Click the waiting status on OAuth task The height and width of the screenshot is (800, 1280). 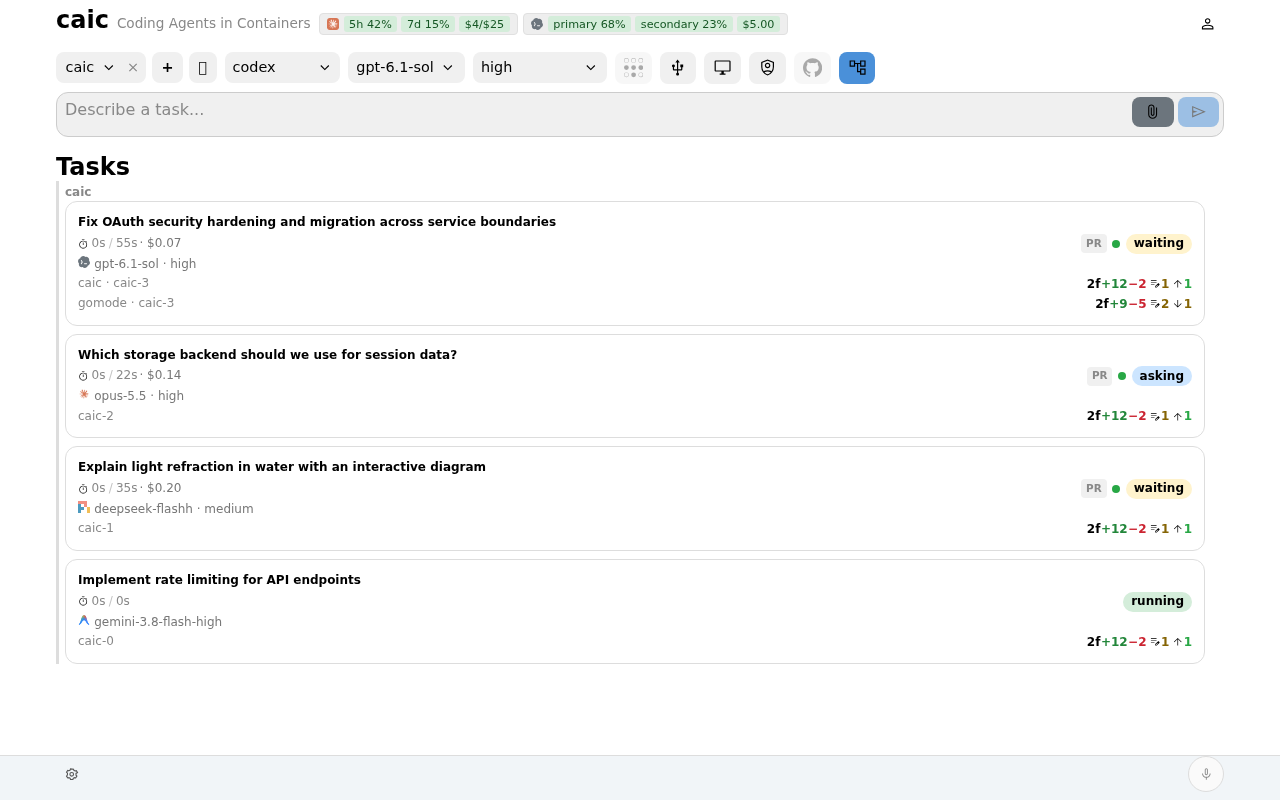click(x=1159, y=243)
